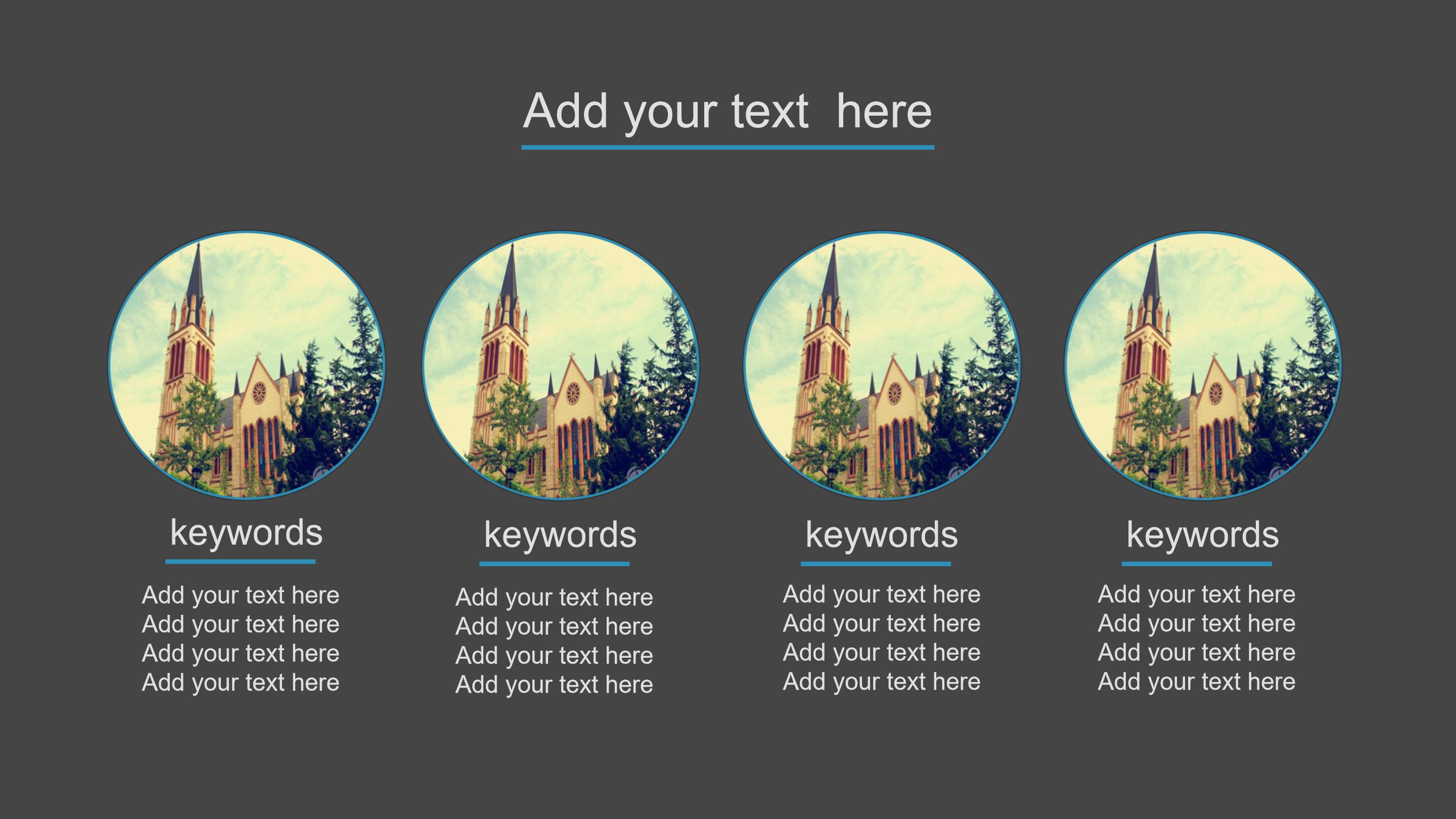
Task: Select the fourth circular church photo
Action: tap(1203, 365)
